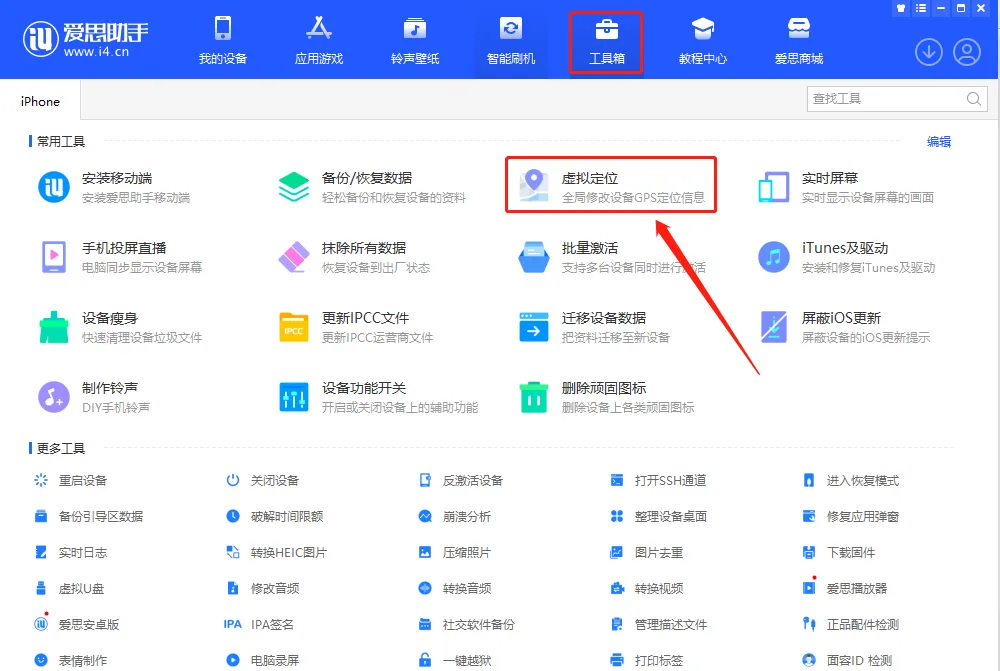This screenshot has height=671, width=1000.
Task: Open 屏蔽iOS更新 tool
Action: [844, 327]
